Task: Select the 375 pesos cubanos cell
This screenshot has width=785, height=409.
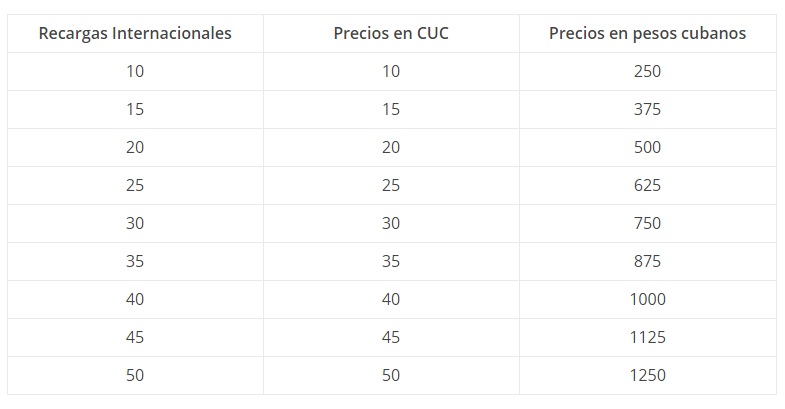Action: [x=647, y=109]
